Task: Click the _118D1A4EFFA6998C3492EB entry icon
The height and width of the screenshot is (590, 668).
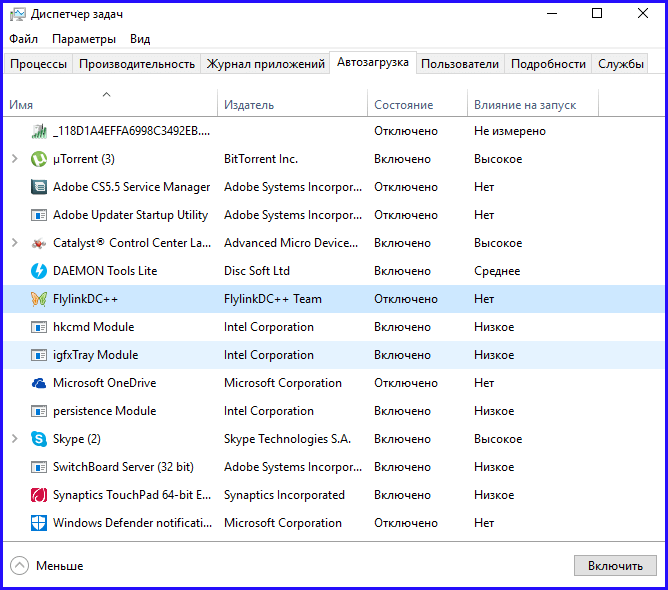Action: (39, 131)
